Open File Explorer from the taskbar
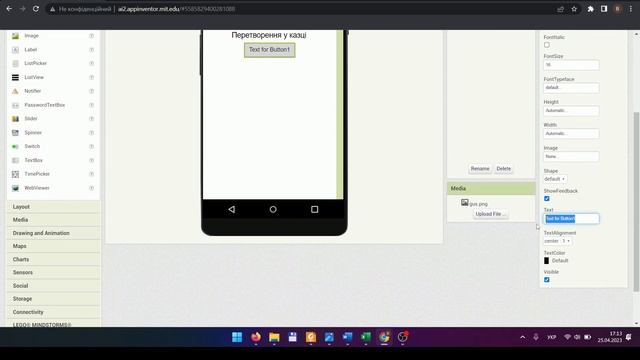This screenshot has width=640, height=360. point(274,337)
